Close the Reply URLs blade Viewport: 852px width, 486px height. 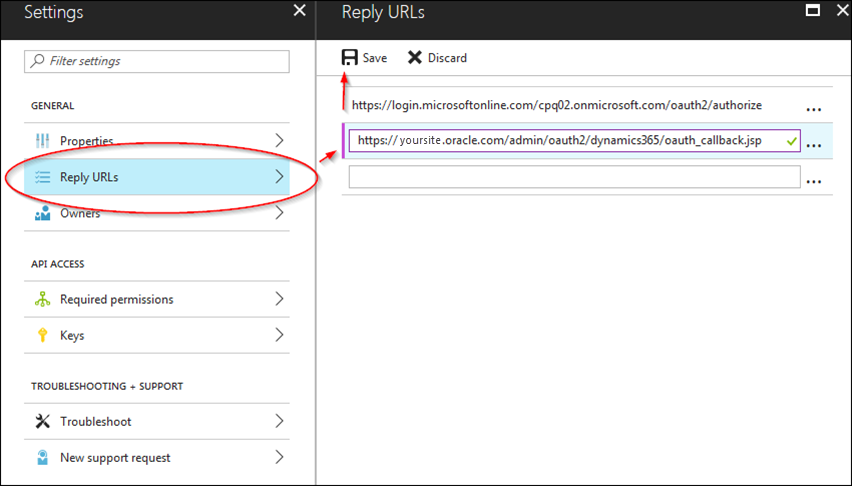pyautogui.click(x=843, y=10)
